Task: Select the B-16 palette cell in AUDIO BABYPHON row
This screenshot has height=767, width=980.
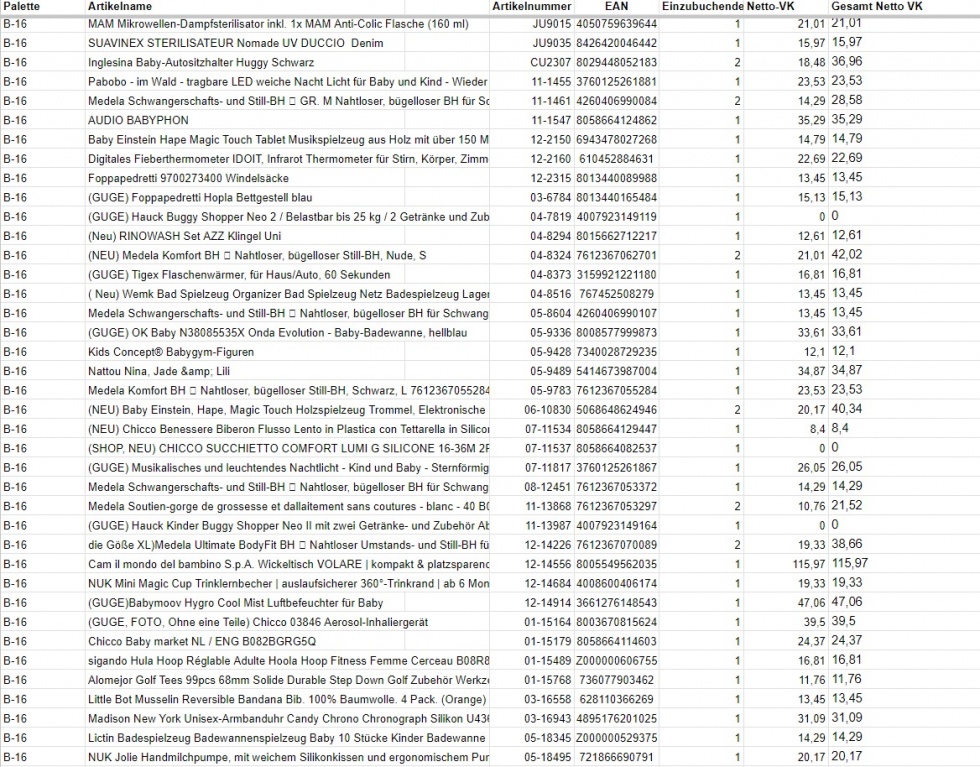Action: [15, 120]
